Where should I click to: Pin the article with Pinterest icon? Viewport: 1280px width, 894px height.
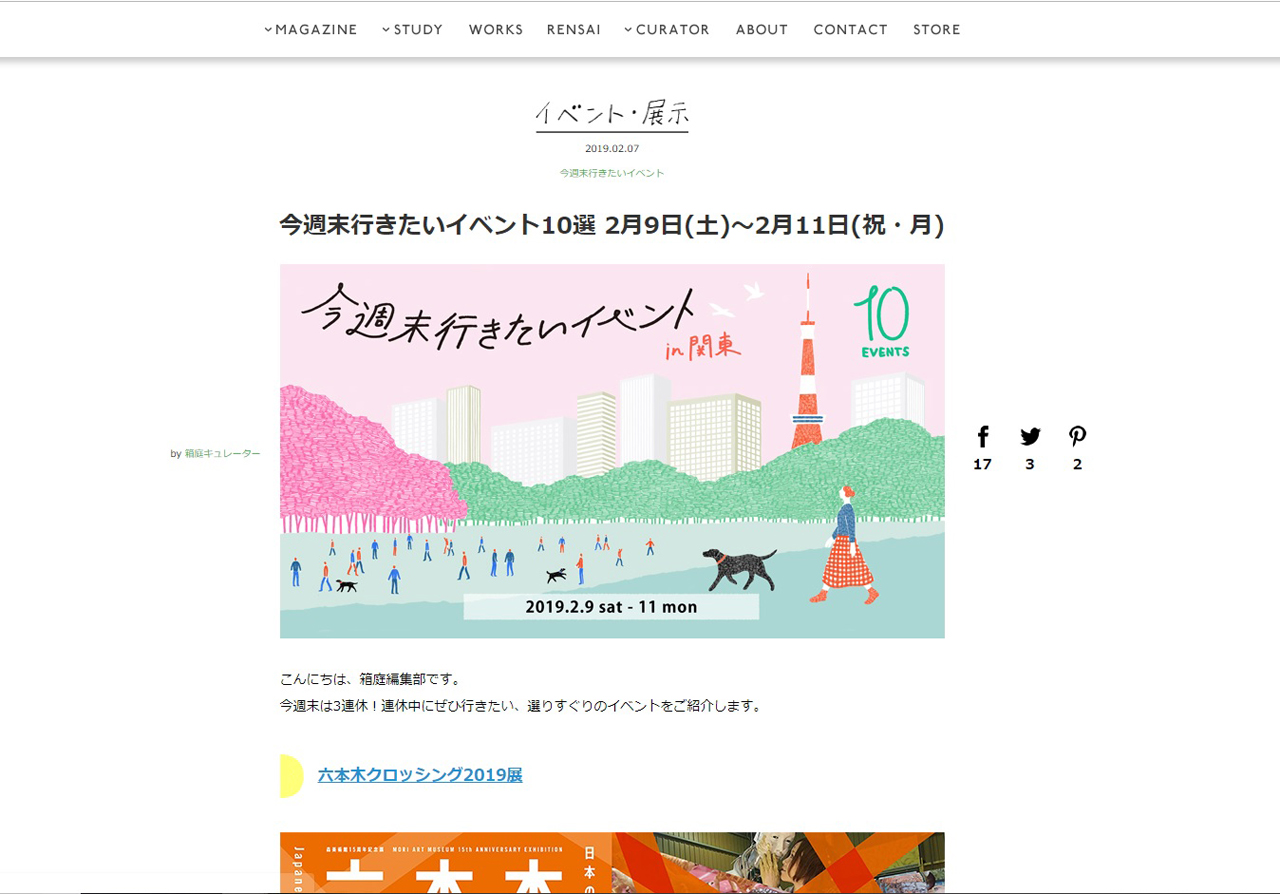1077,437
